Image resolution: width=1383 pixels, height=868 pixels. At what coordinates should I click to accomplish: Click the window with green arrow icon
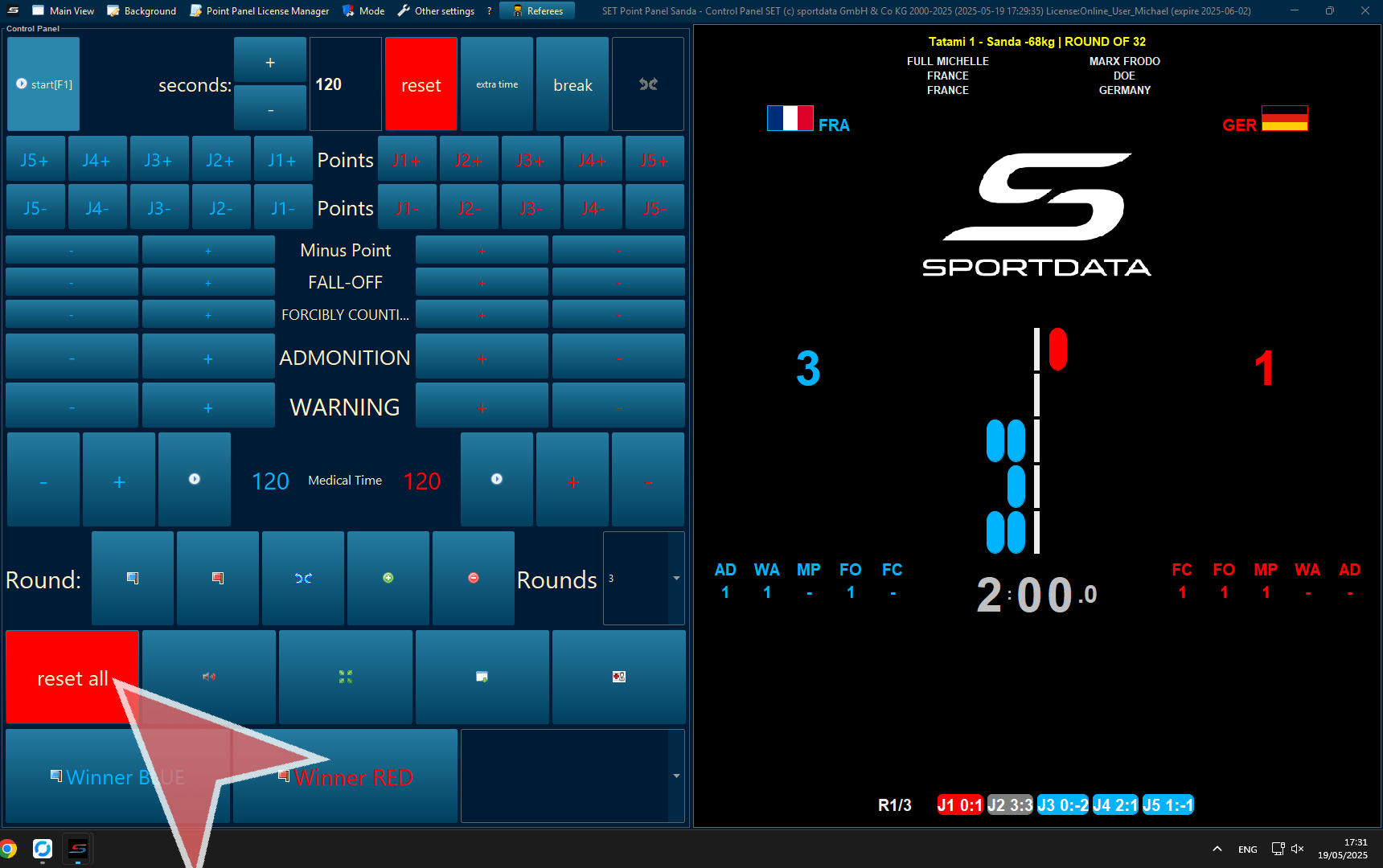point(482,677)
